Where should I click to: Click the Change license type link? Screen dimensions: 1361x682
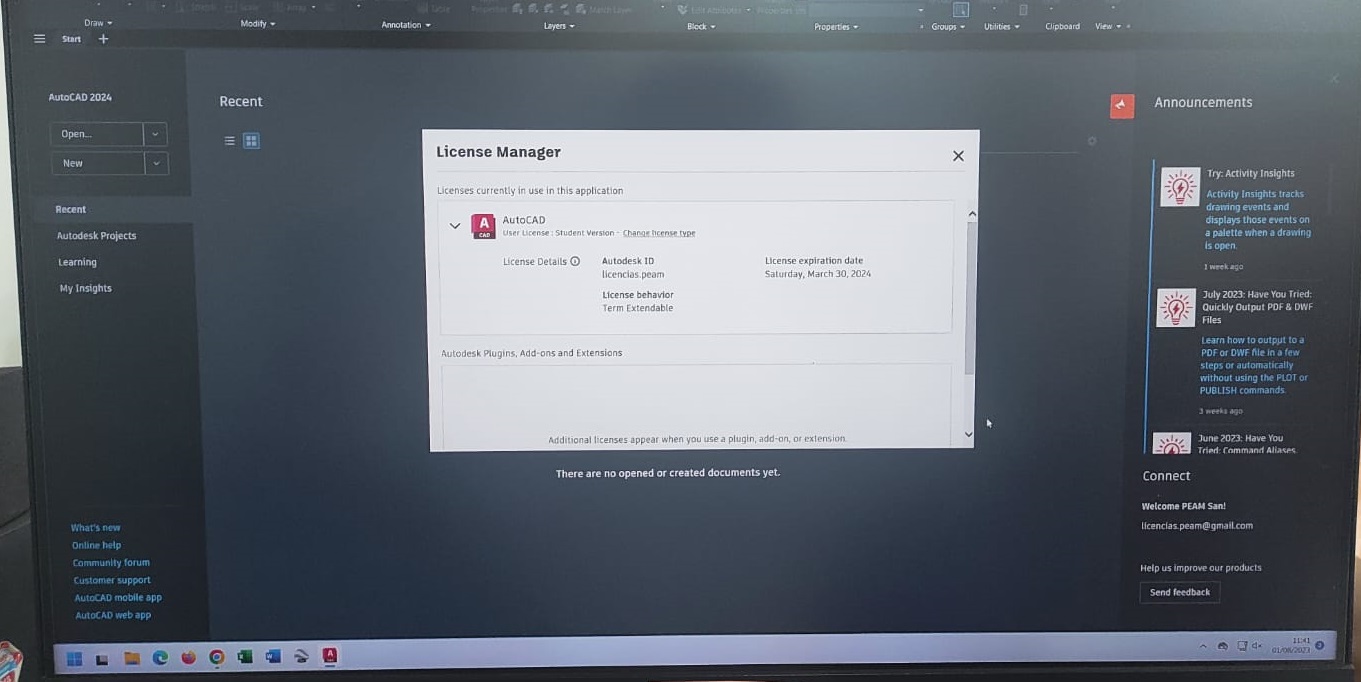coord(658,233)
